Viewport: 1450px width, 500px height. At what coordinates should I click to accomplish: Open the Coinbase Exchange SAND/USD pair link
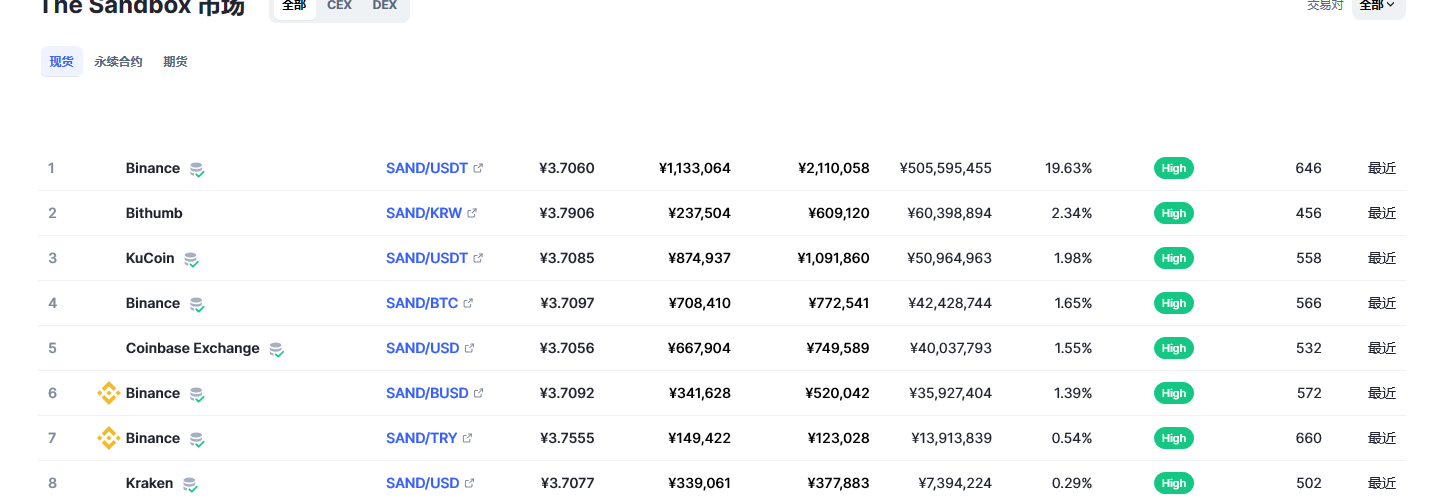(x=422, y=348)
